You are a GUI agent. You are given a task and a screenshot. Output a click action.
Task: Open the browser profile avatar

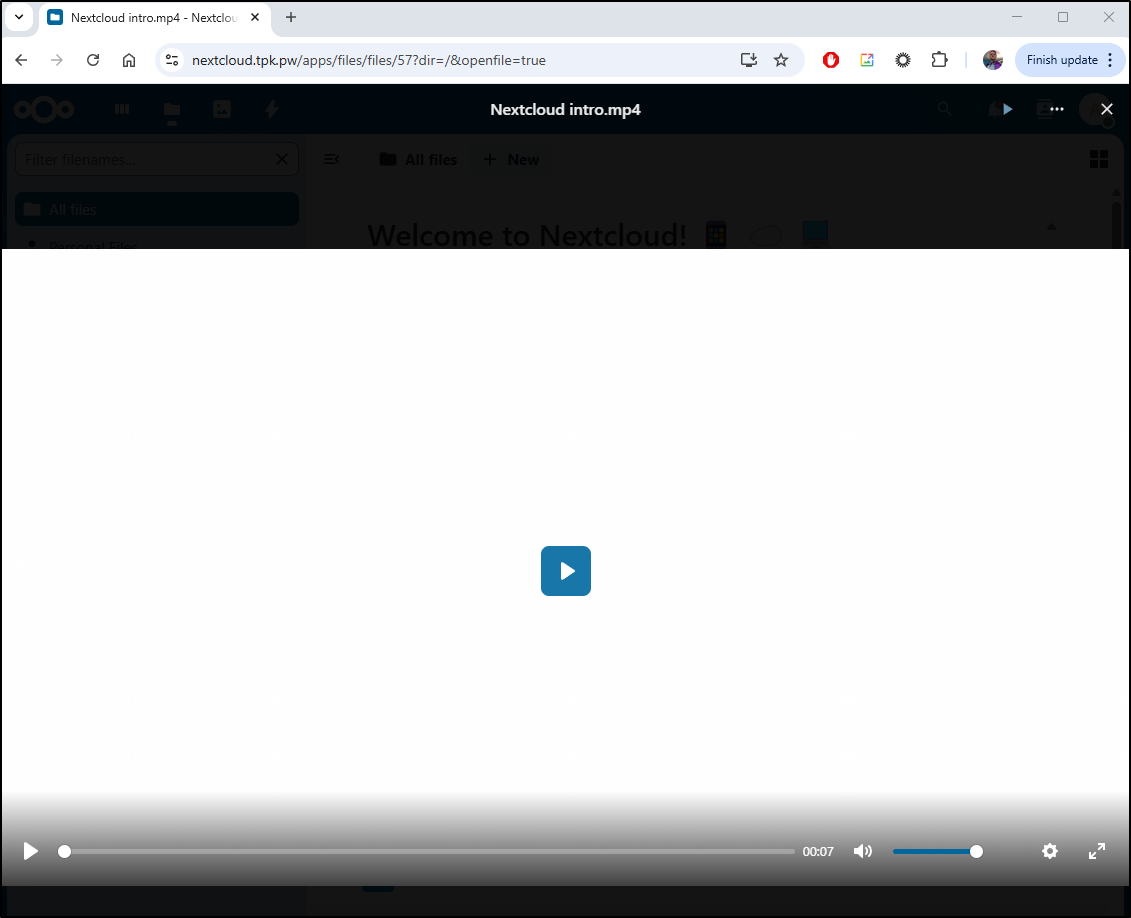coord(993,60)
